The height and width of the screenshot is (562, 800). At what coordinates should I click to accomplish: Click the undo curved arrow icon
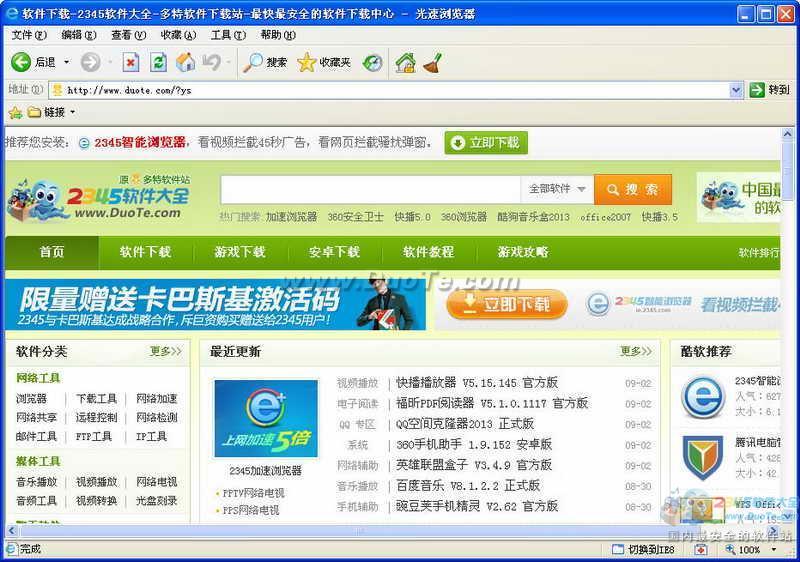(211, 62)
